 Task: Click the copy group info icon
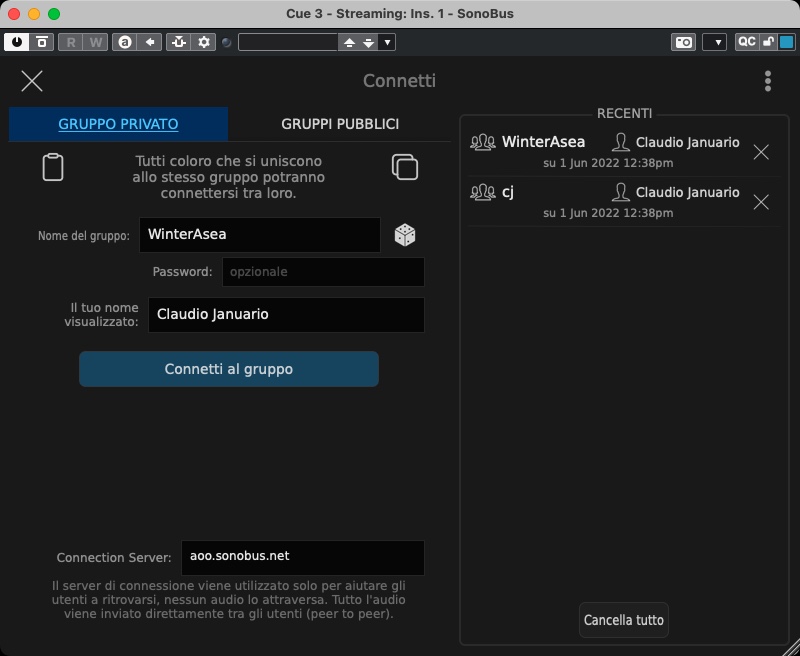pyautogui.click(x=405, y=167)
